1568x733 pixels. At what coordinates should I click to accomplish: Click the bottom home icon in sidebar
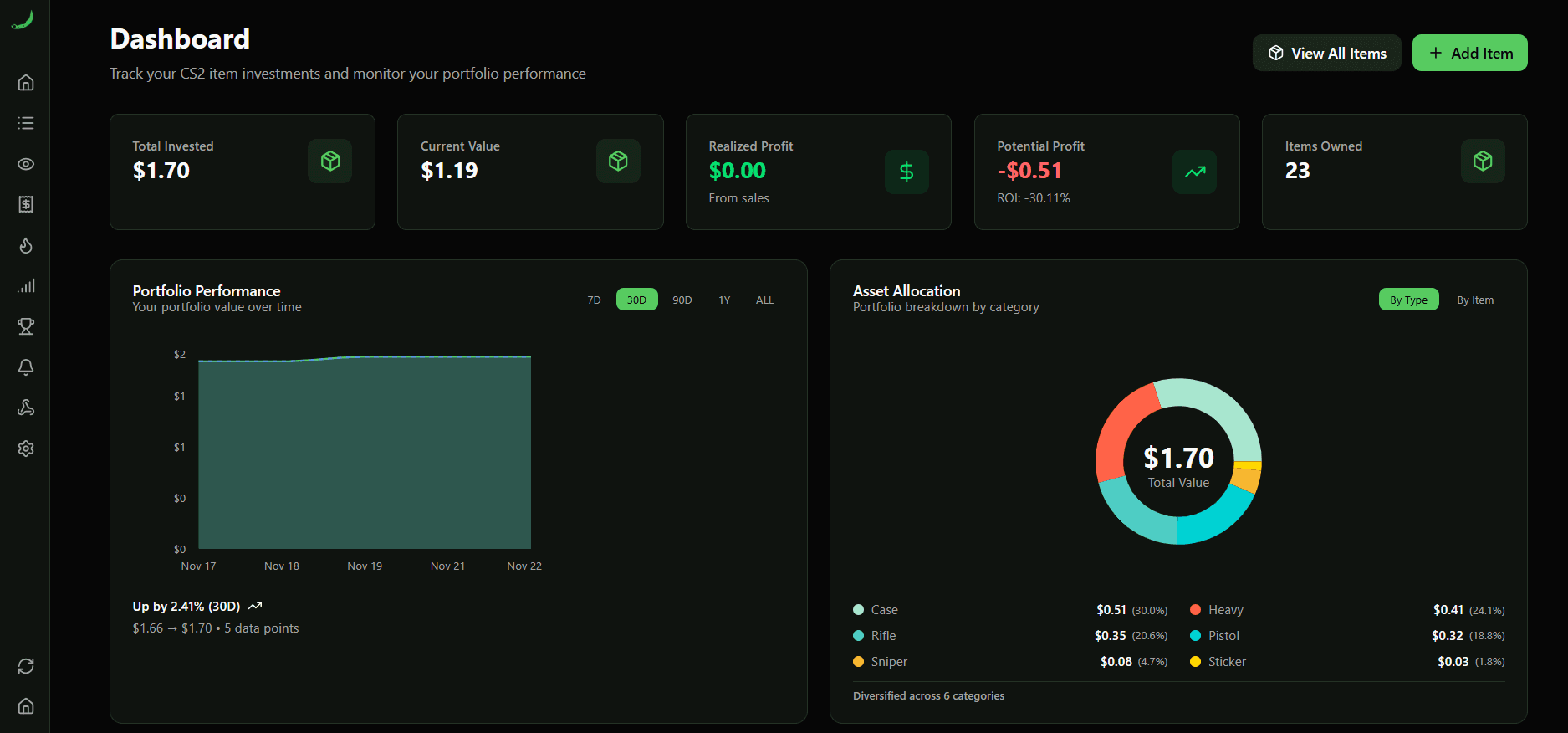pos(26,706)
